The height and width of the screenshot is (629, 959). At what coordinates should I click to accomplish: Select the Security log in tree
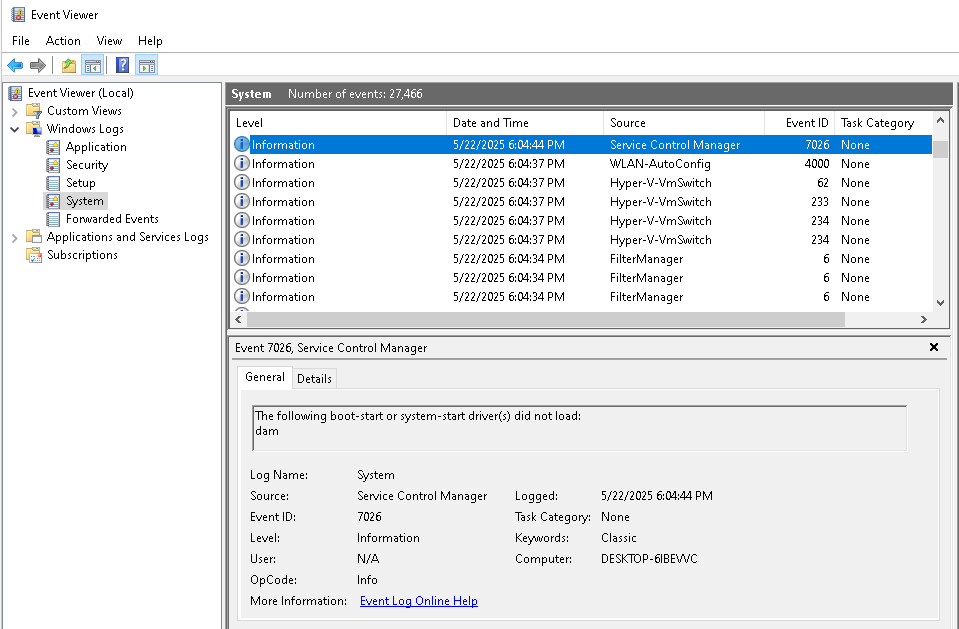click(x=87, y=165)
